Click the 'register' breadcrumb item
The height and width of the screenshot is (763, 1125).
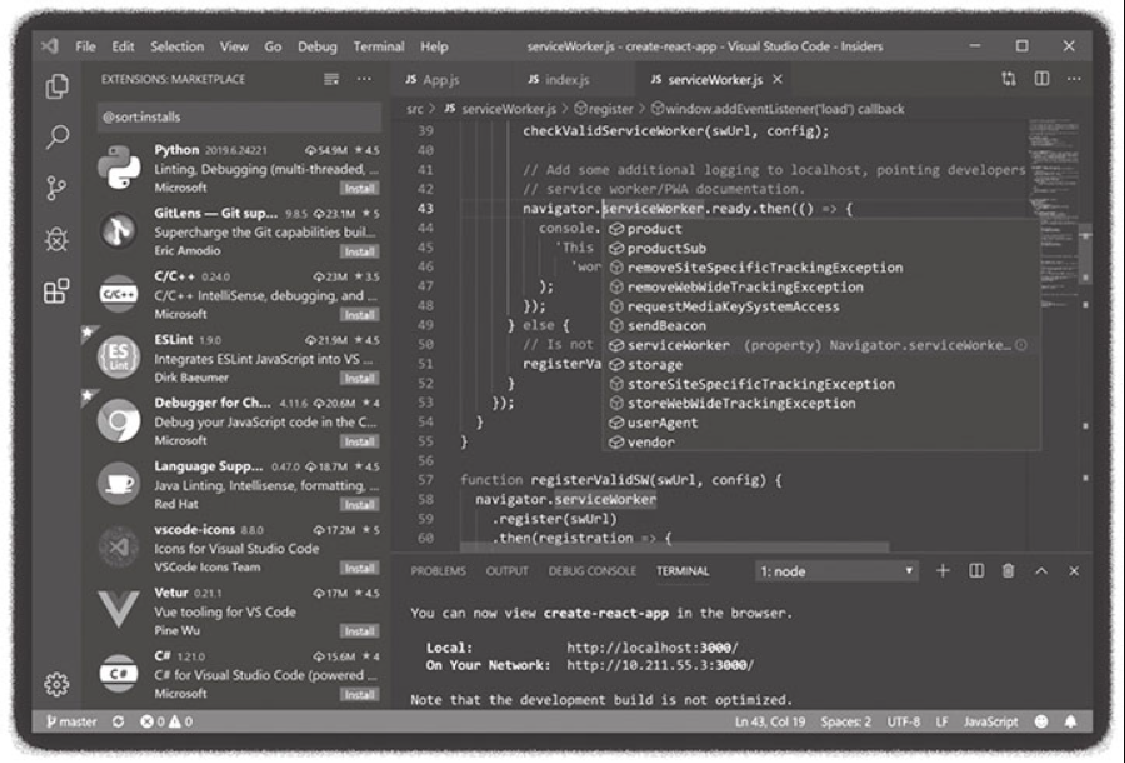(x=604, y=109)
